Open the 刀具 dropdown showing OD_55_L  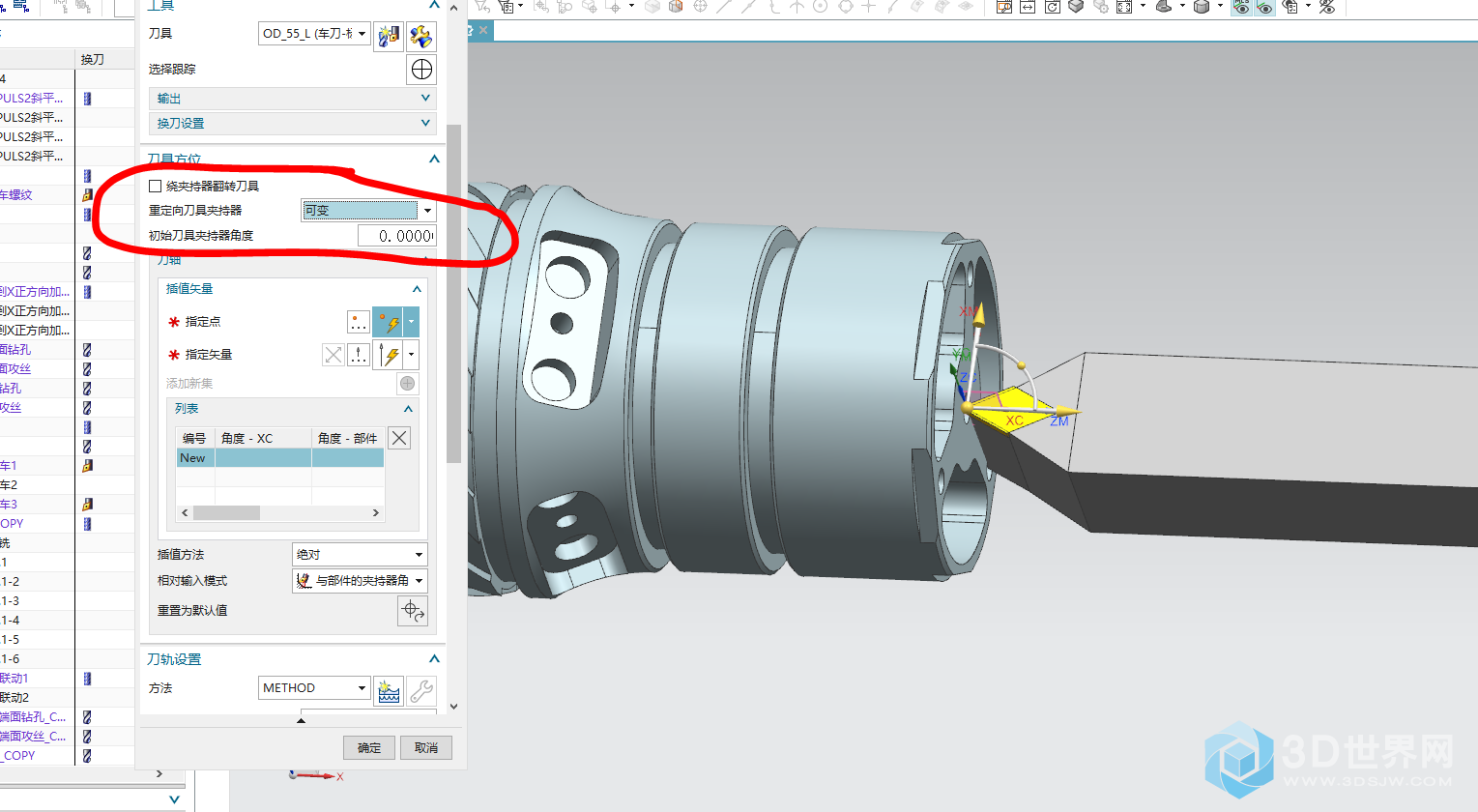tap(314, 34)
